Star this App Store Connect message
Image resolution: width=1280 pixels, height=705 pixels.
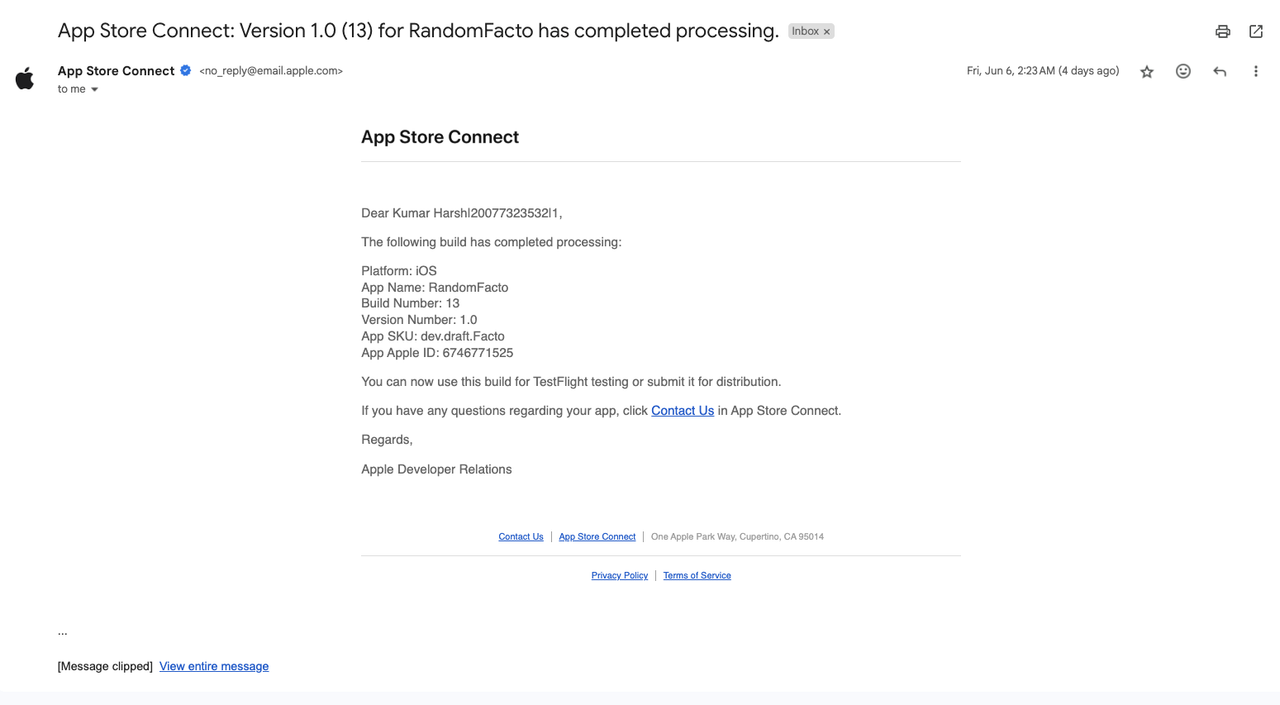click(1147, 72)
